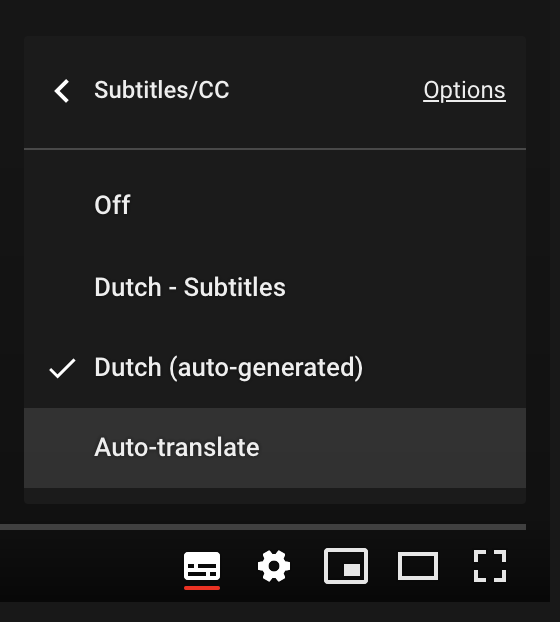Viewport: 560px width, 622px height.
Task: Click the Subtitles/CC panel title text
Action: pos(162,90)
